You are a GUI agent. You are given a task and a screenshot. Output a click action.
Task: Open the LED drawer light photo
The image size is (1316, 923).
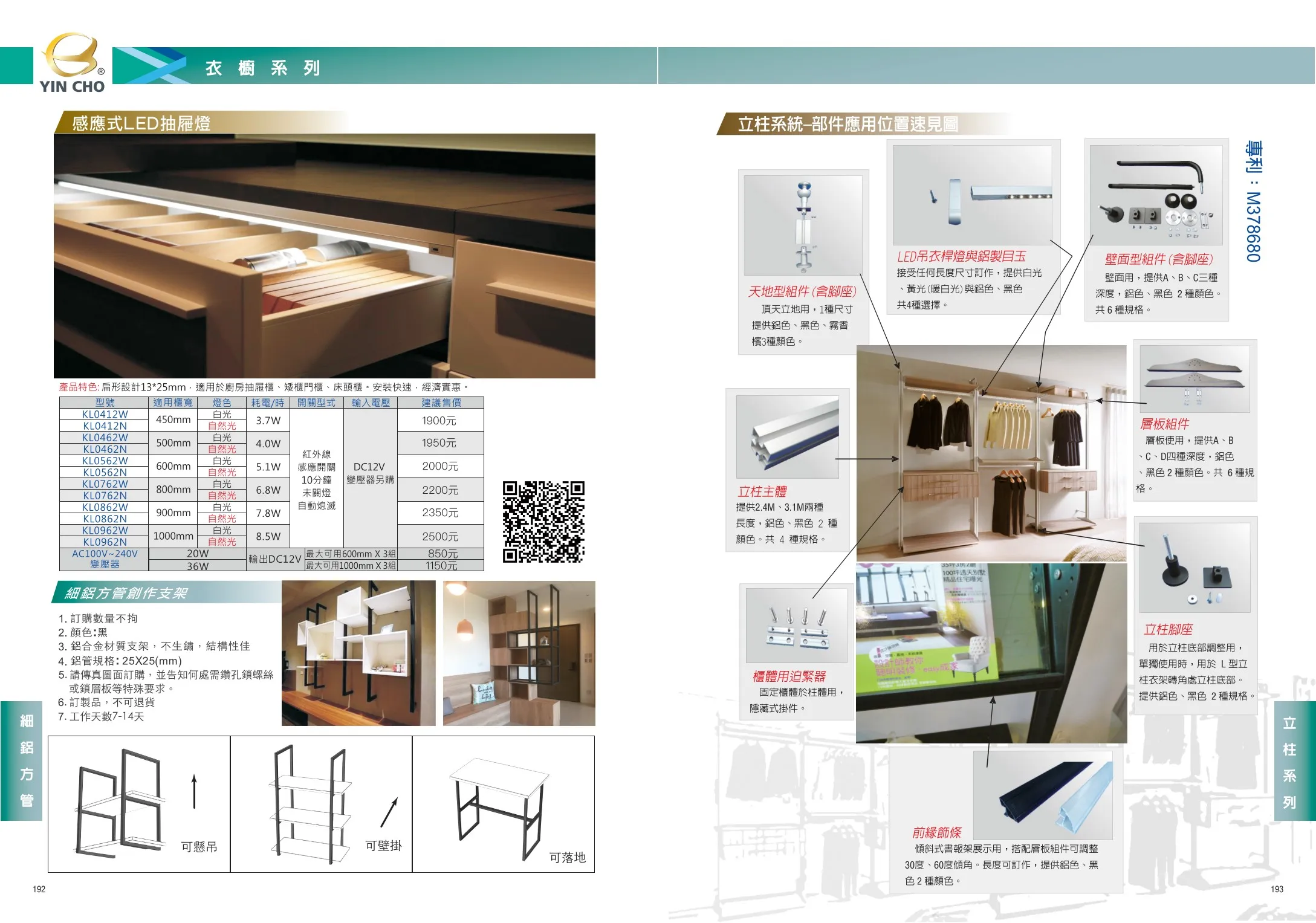[x=324, y=256]
